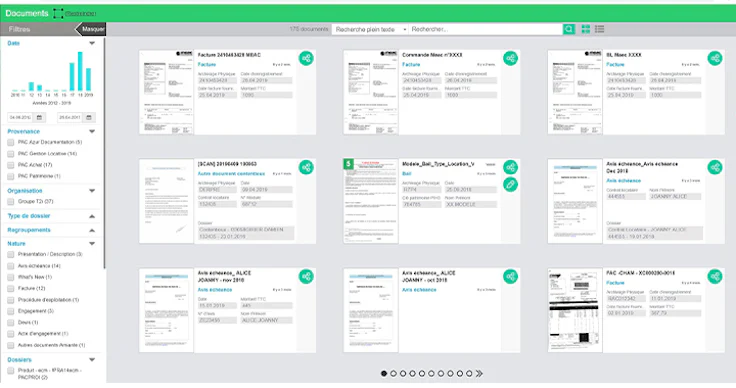
Task: Click the selection frame icon beside Documents
Action: (x=58, y=13)
